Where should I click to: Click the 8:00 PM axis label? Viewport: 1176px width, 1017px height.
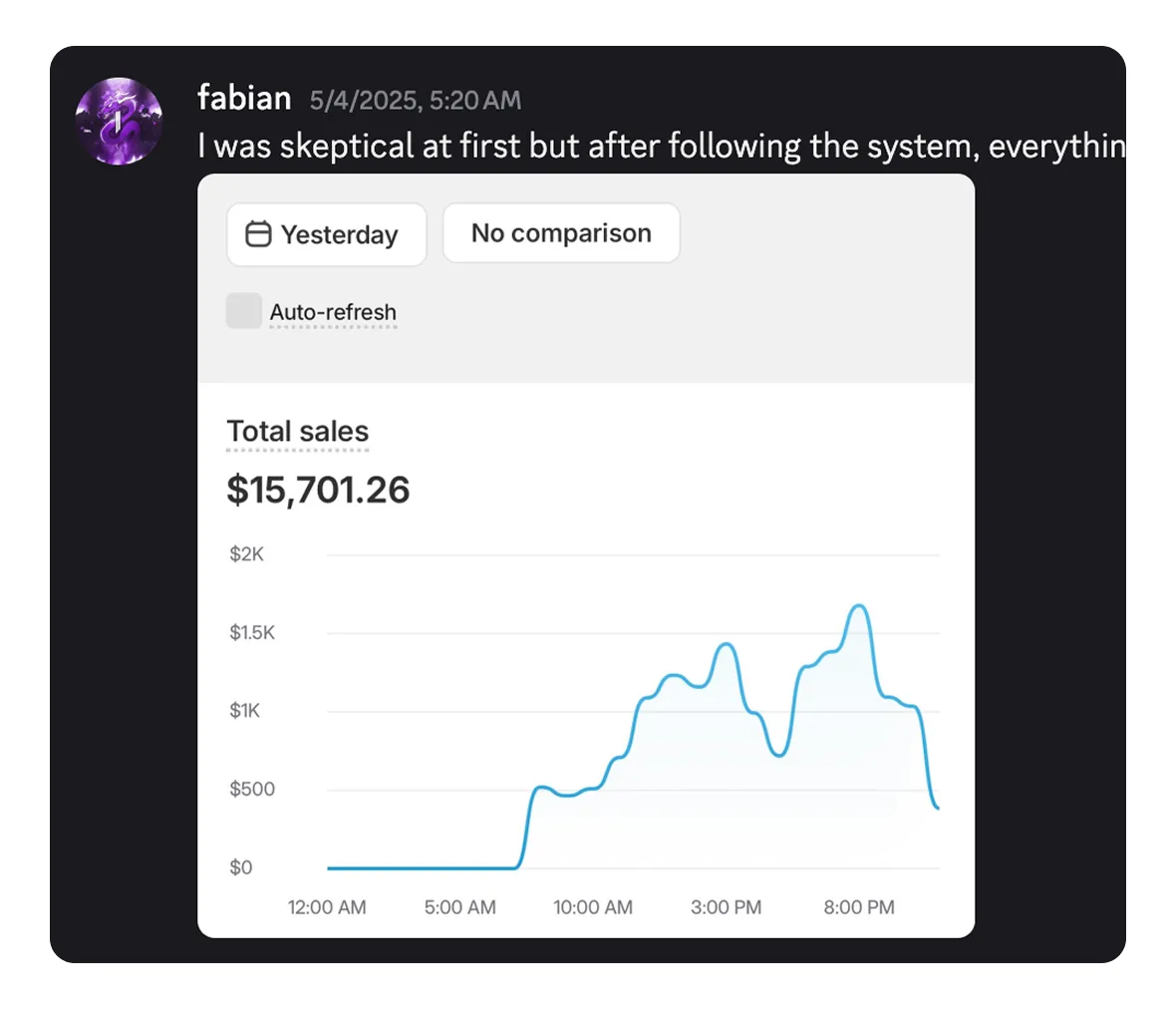pyautogui.click(x=859, y=907)
